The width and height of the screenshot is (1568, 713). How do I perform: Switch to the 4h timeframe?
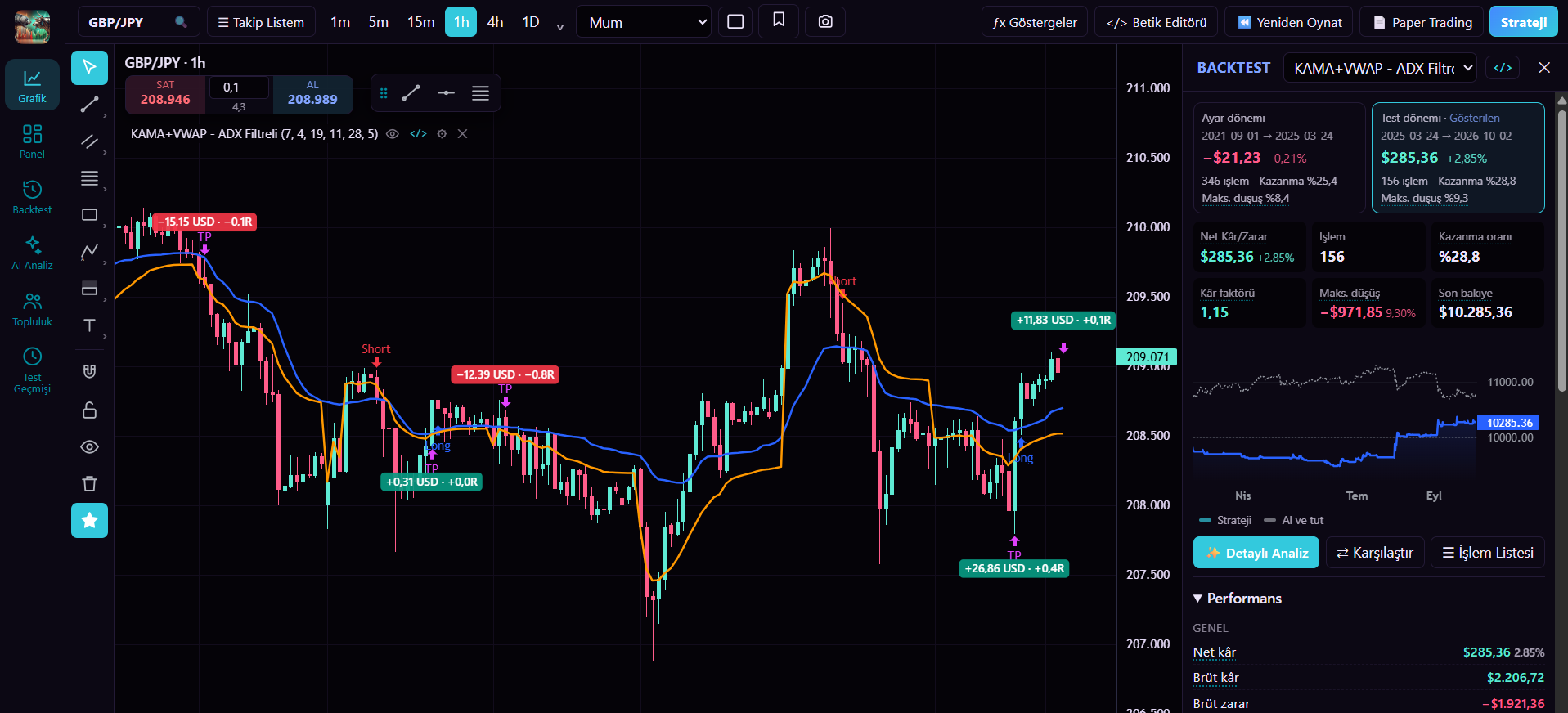point(495,22)
